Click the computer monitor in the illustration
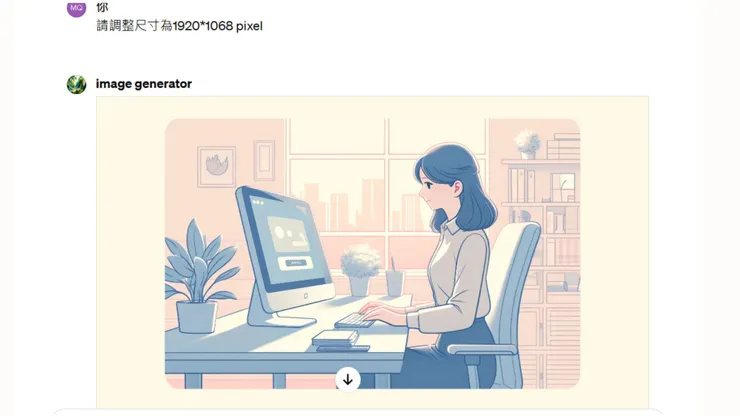 click(284, 256)
